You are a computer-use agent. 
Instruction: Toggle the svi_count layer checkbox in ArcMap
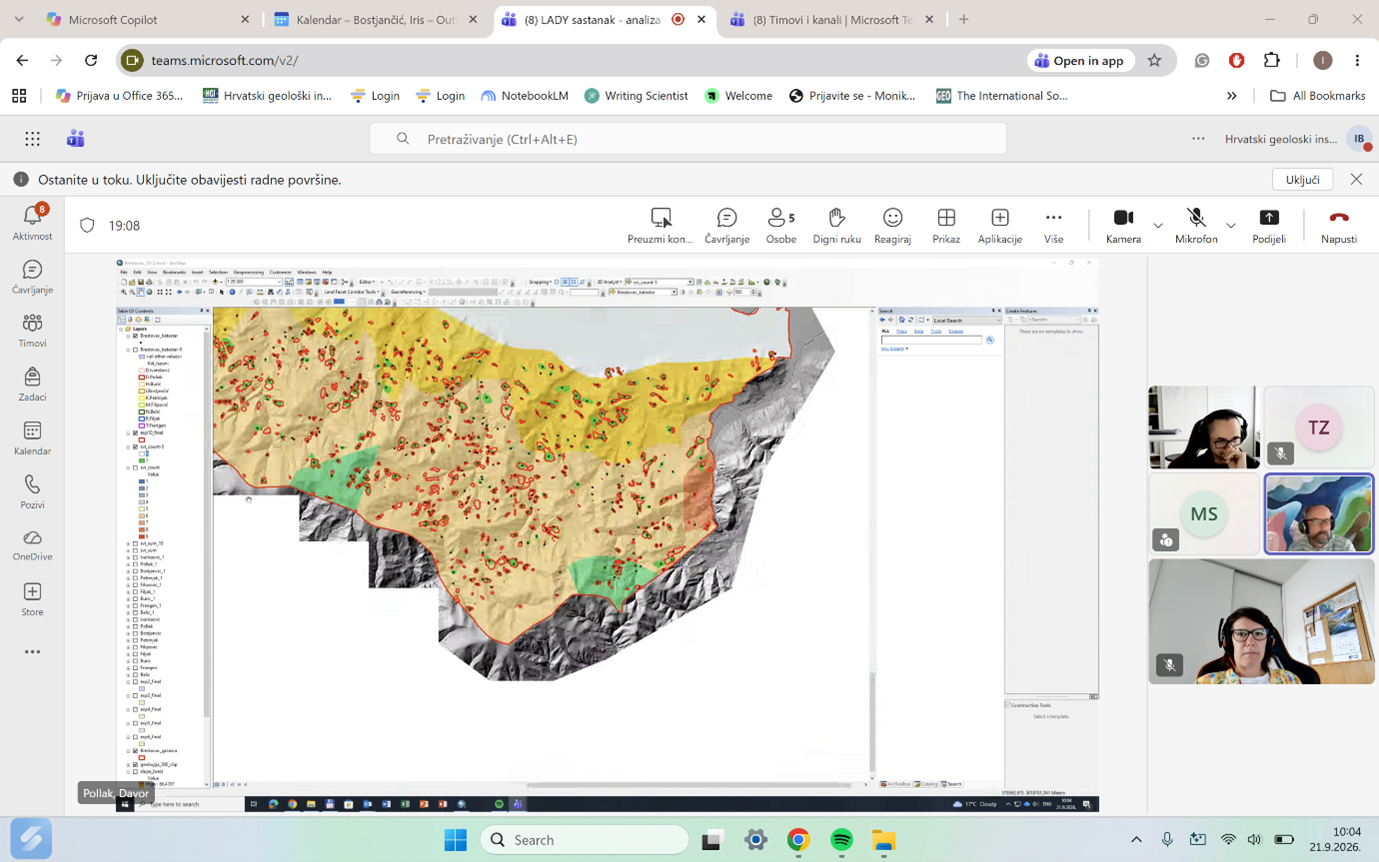pos(135,467)
